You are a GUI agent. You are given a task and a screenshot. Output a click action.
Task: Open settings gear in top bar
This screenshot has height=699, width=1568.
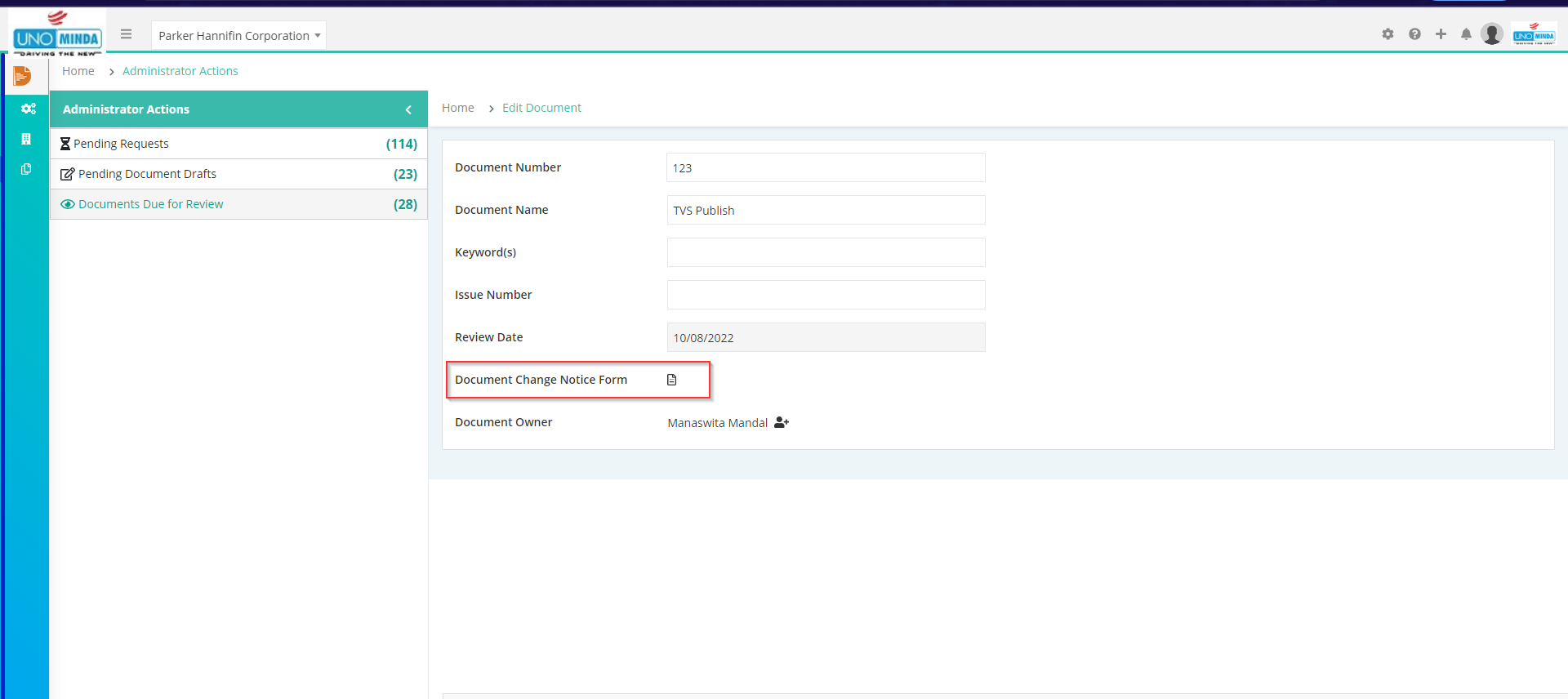coord(1388,34)
